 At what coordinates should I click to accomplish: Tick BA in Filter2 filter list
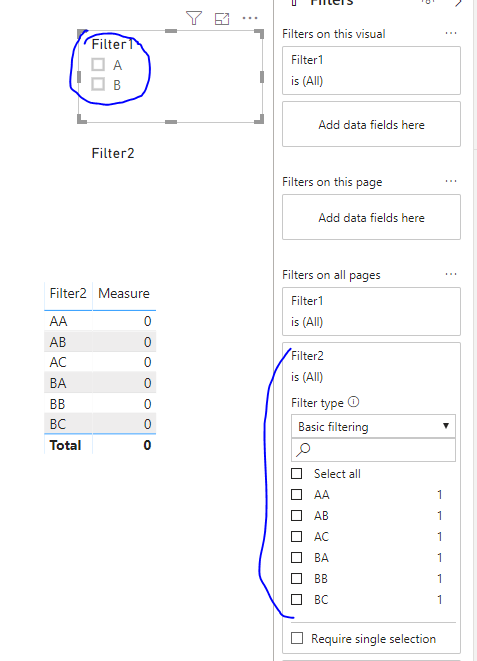[297, 557]
